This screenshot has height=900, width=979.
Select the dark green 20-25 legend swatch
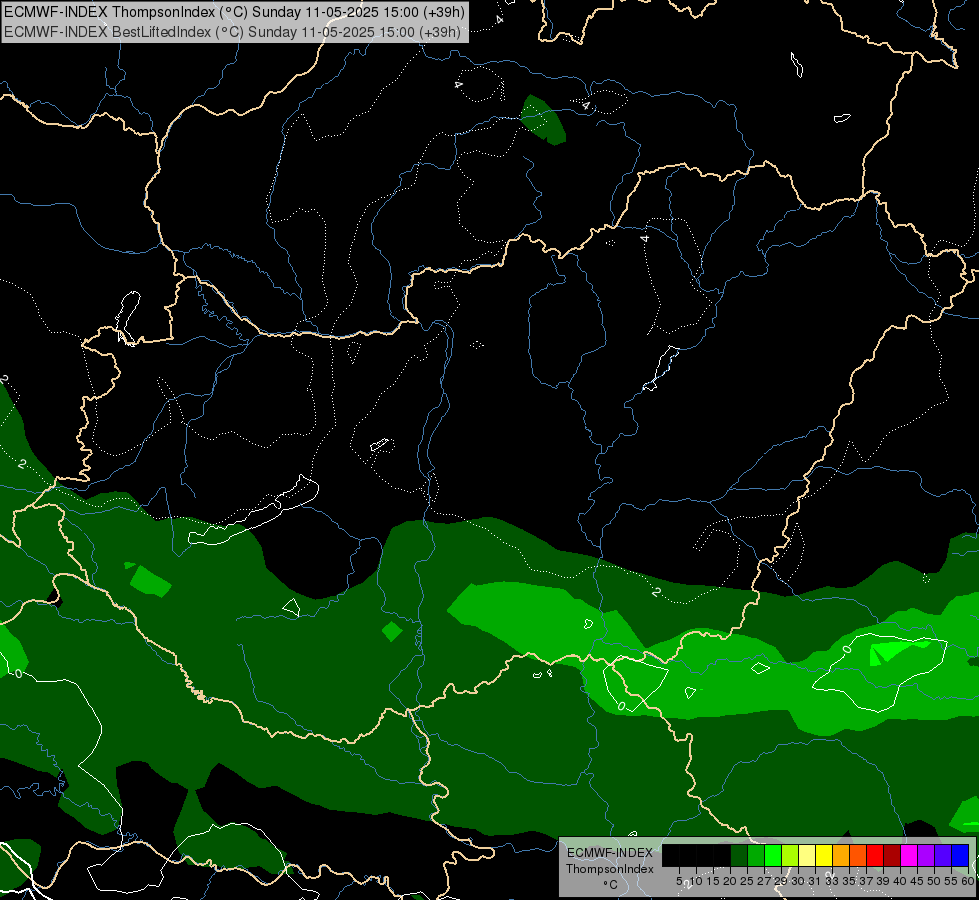coord(739,855)
